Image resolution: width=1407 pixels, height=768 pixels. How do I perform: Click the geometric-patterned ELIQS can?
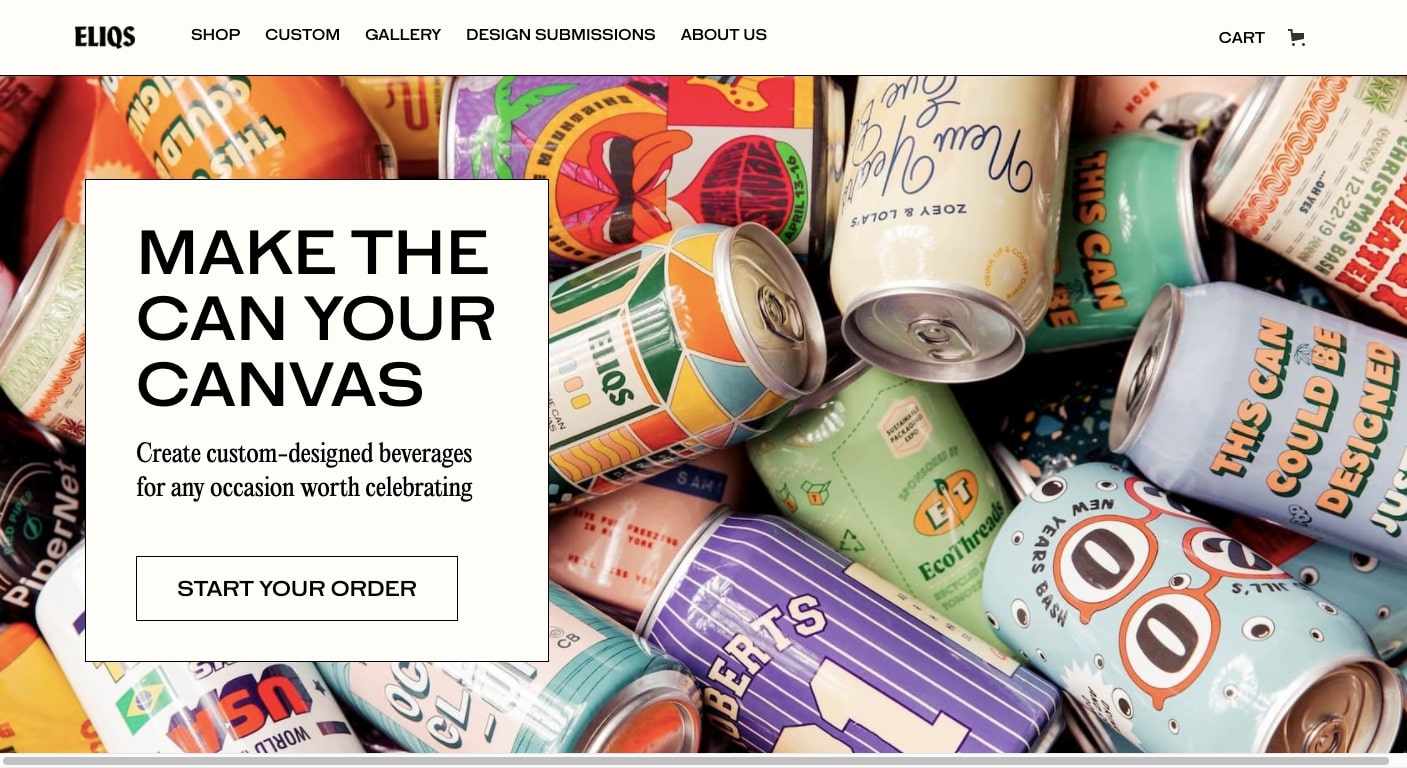670,360
